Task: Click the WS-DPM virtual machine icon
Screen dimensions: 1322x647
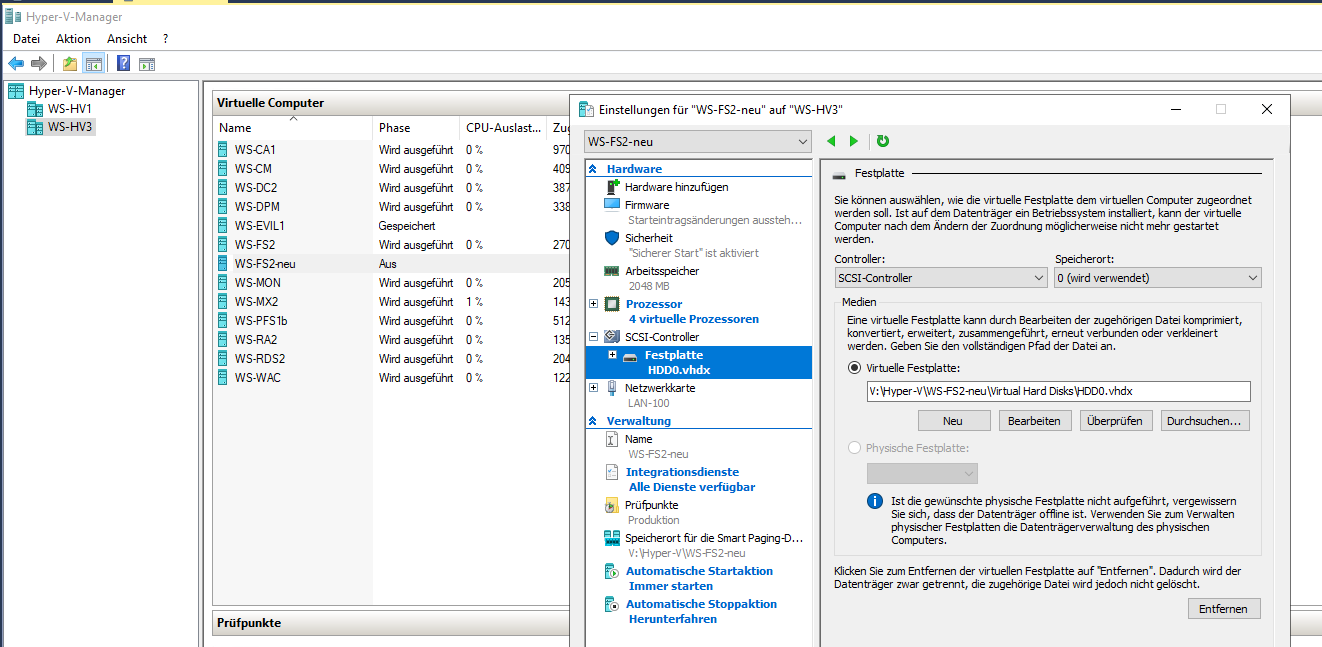Action: pos(224,207)
